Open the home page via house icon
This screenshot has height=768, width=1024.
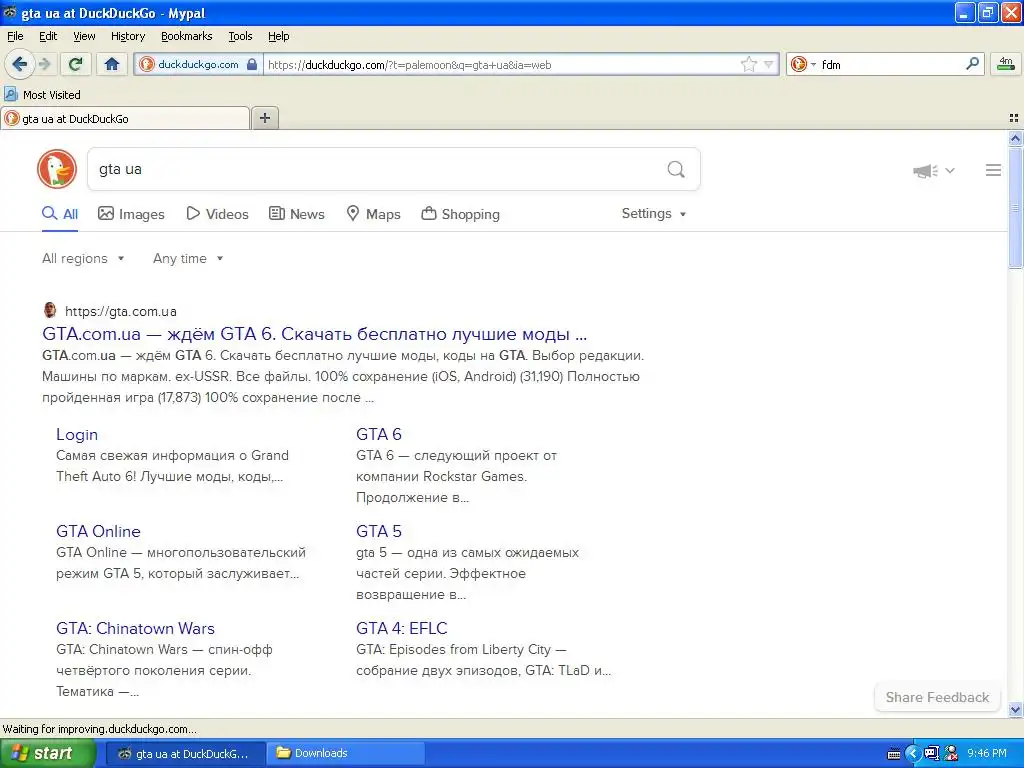[112, 64]
